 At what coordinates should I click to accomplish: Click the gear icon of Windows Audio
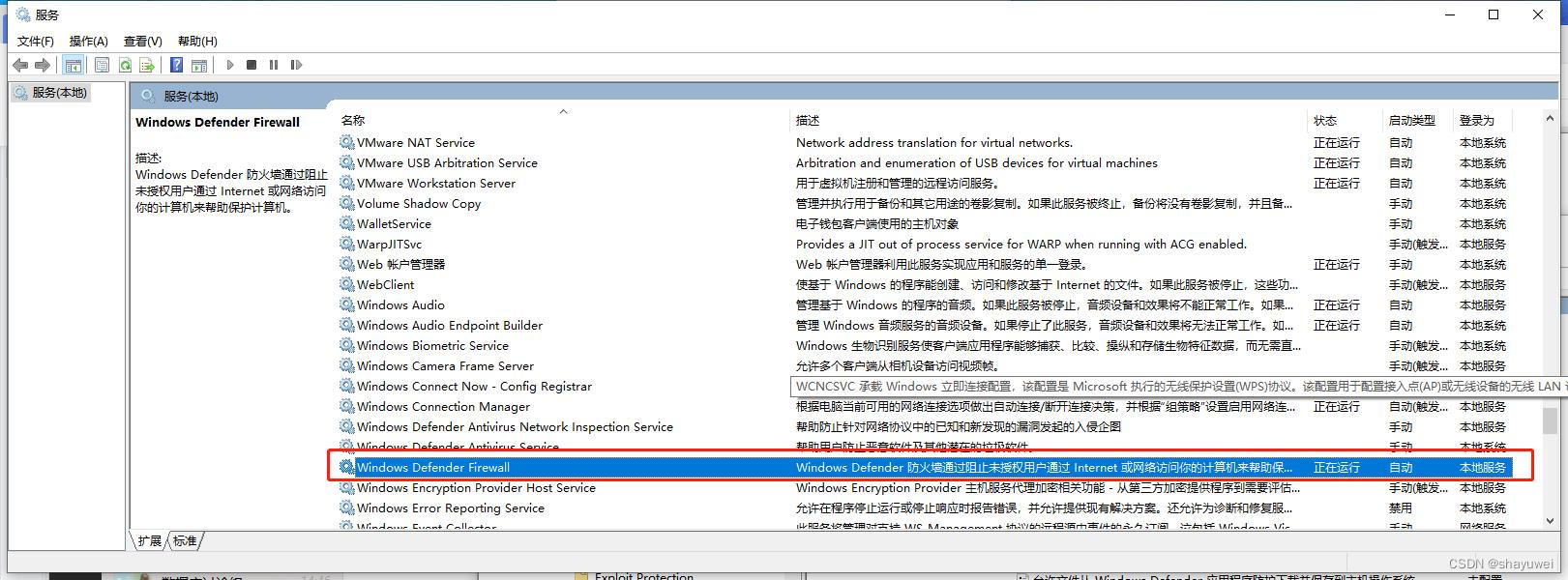click(347, 304)
